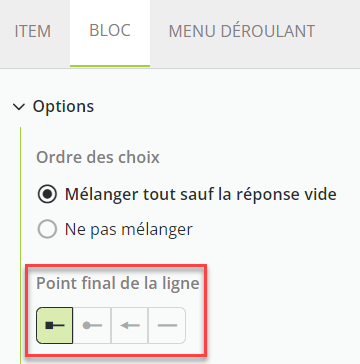Click the label text Mélanger tout sauf la réponse vide

[201, 194]
